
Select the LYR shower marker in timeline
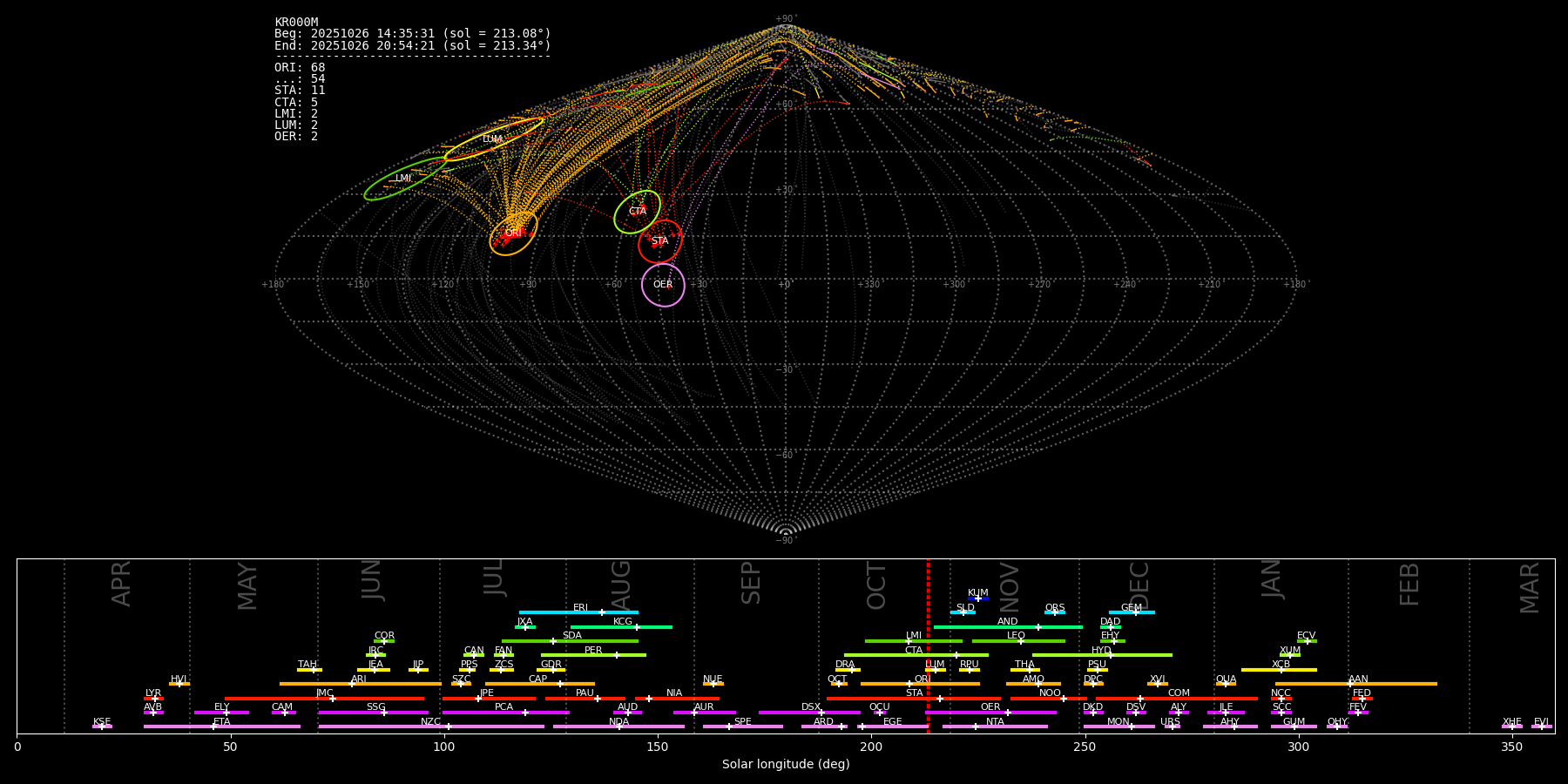click(x=153, y=698)
